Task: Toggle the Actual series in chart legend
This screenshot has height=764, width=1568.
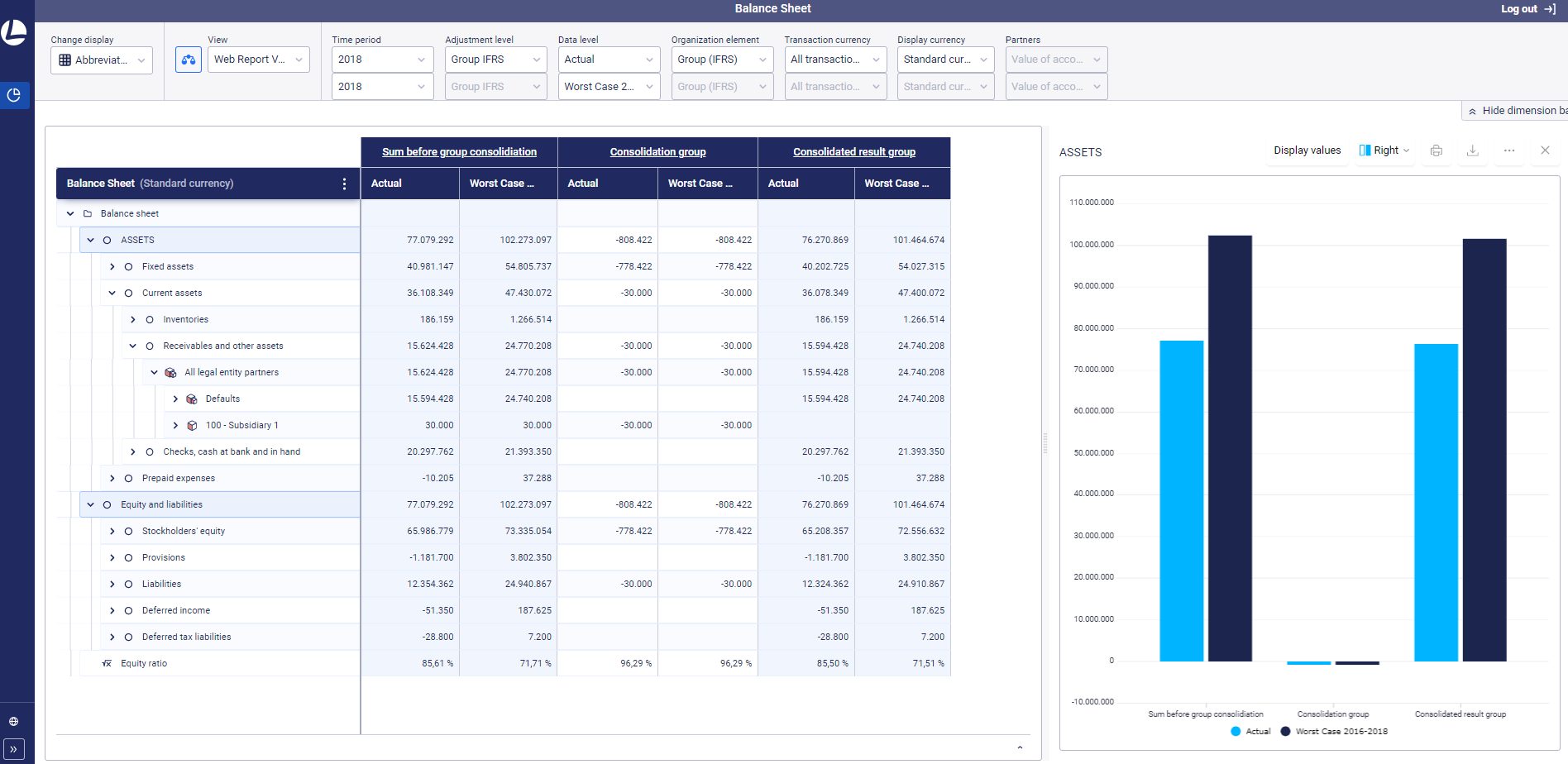Action: [1251, 731]
